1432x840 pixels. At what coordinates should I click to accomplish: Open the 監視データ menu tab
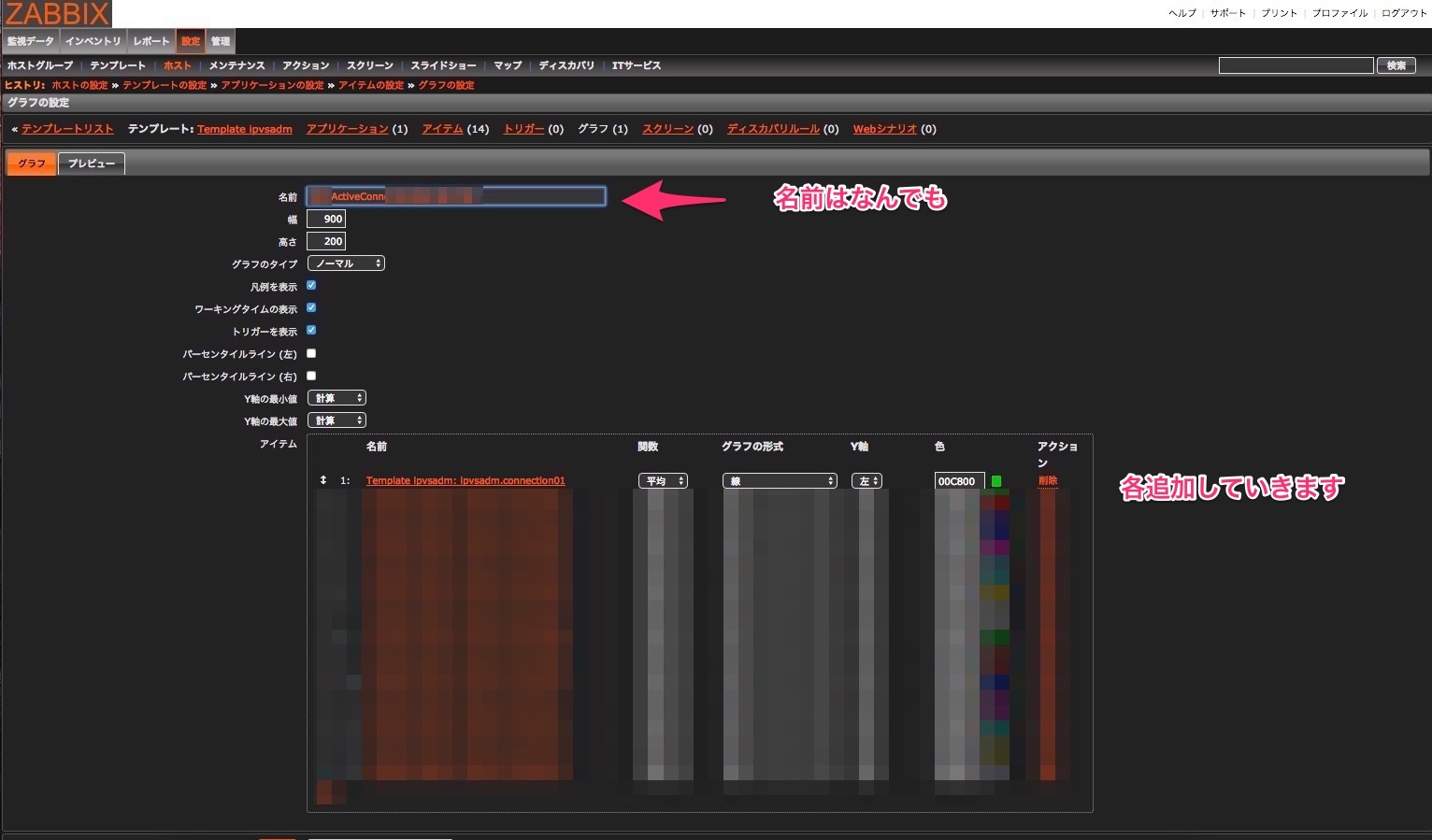point(31,41)
